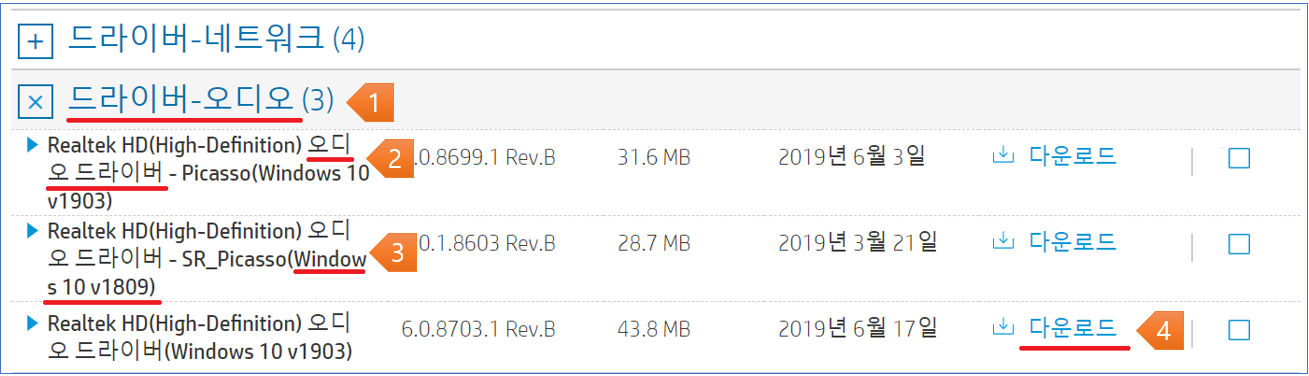This screenshot has height=376, width=1309.
Task: Click the orange marker numbered 4
Action: click(x=1160, y=330)
